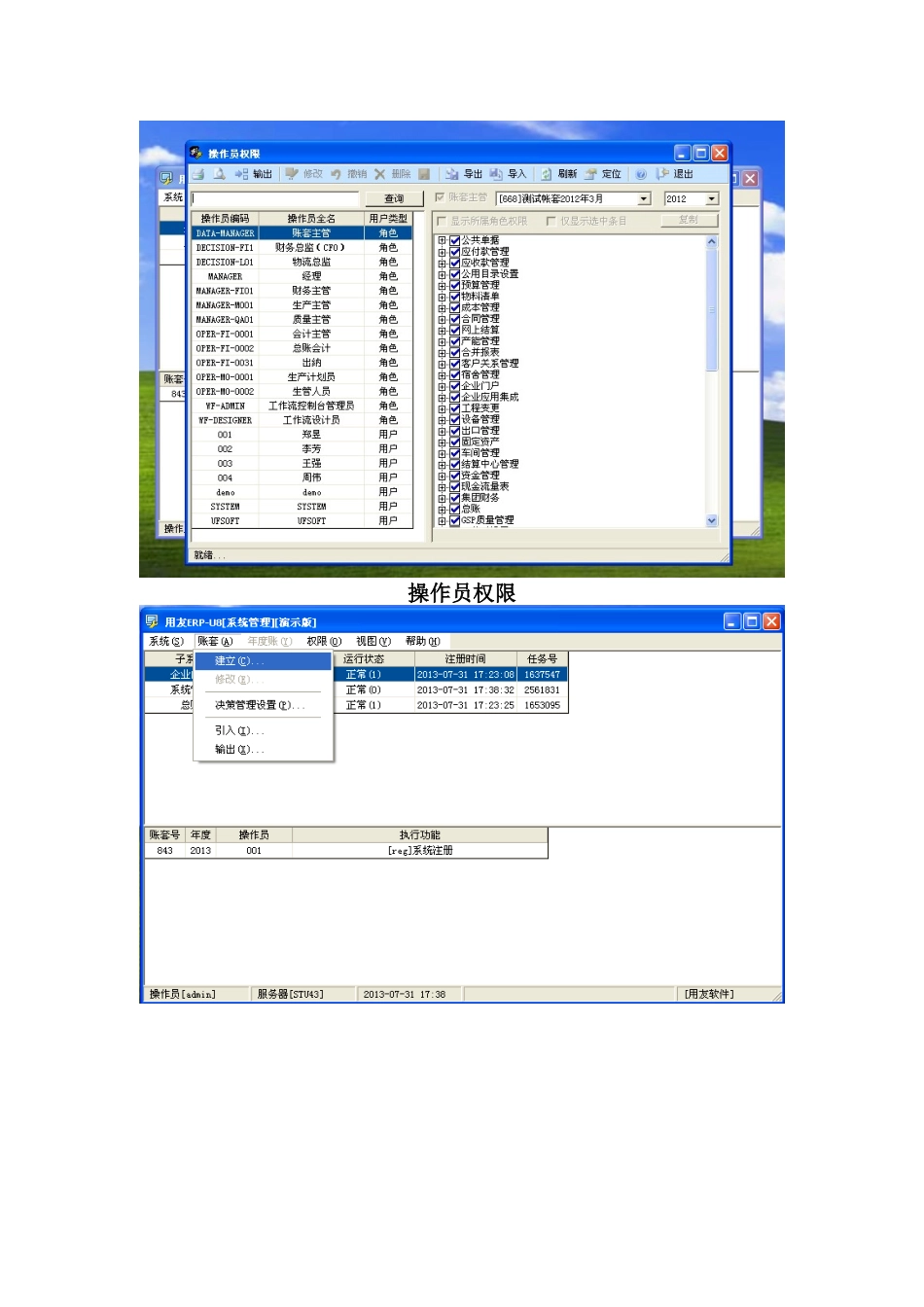
Task: Expand the 成本管理 tree node
Action: [442, 307]
